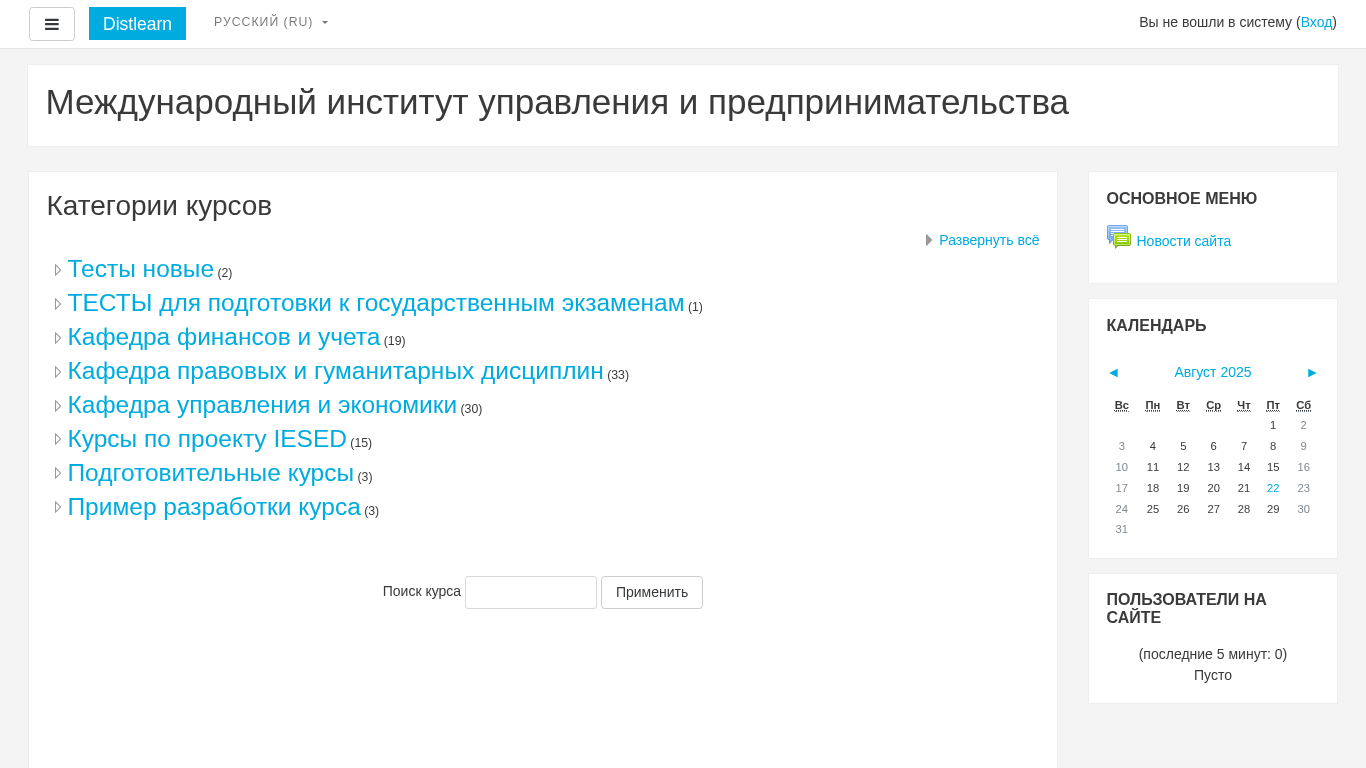Expand the Тесты новые category arrow

click(58, 270)
